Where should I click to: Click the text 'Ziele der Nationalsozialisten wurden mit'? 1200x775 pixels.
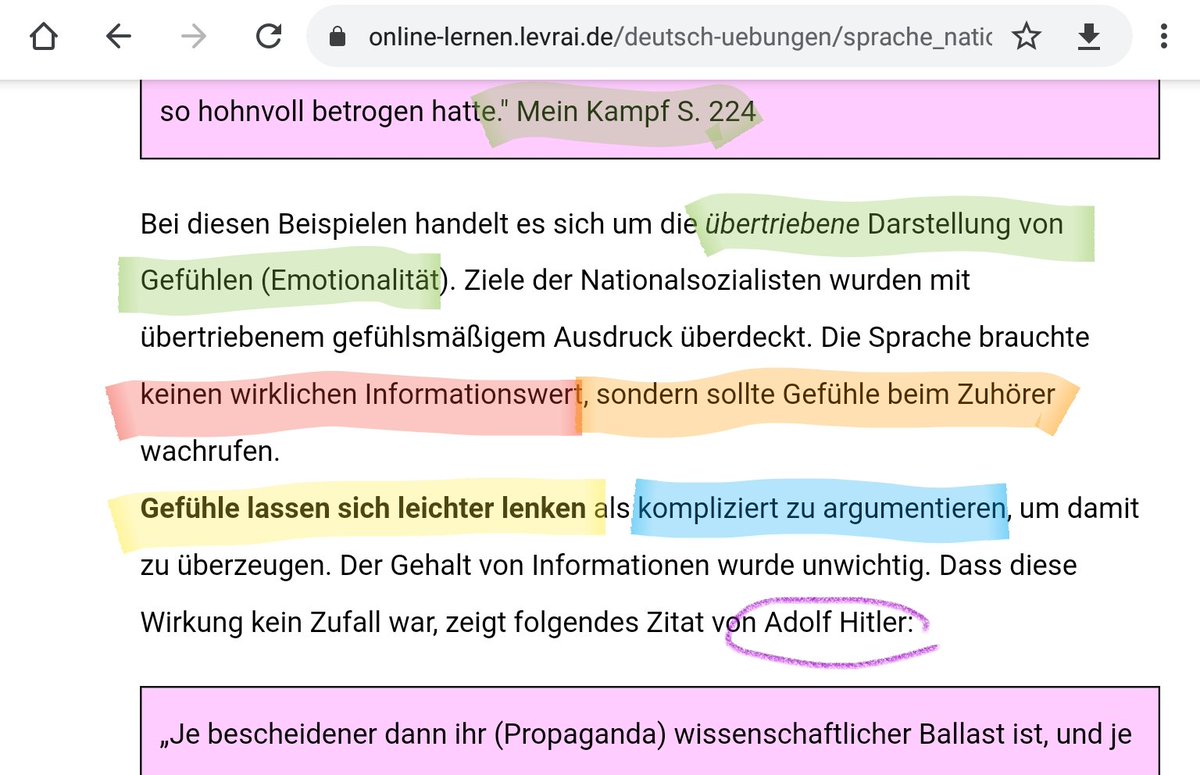[x=715, y=280]
